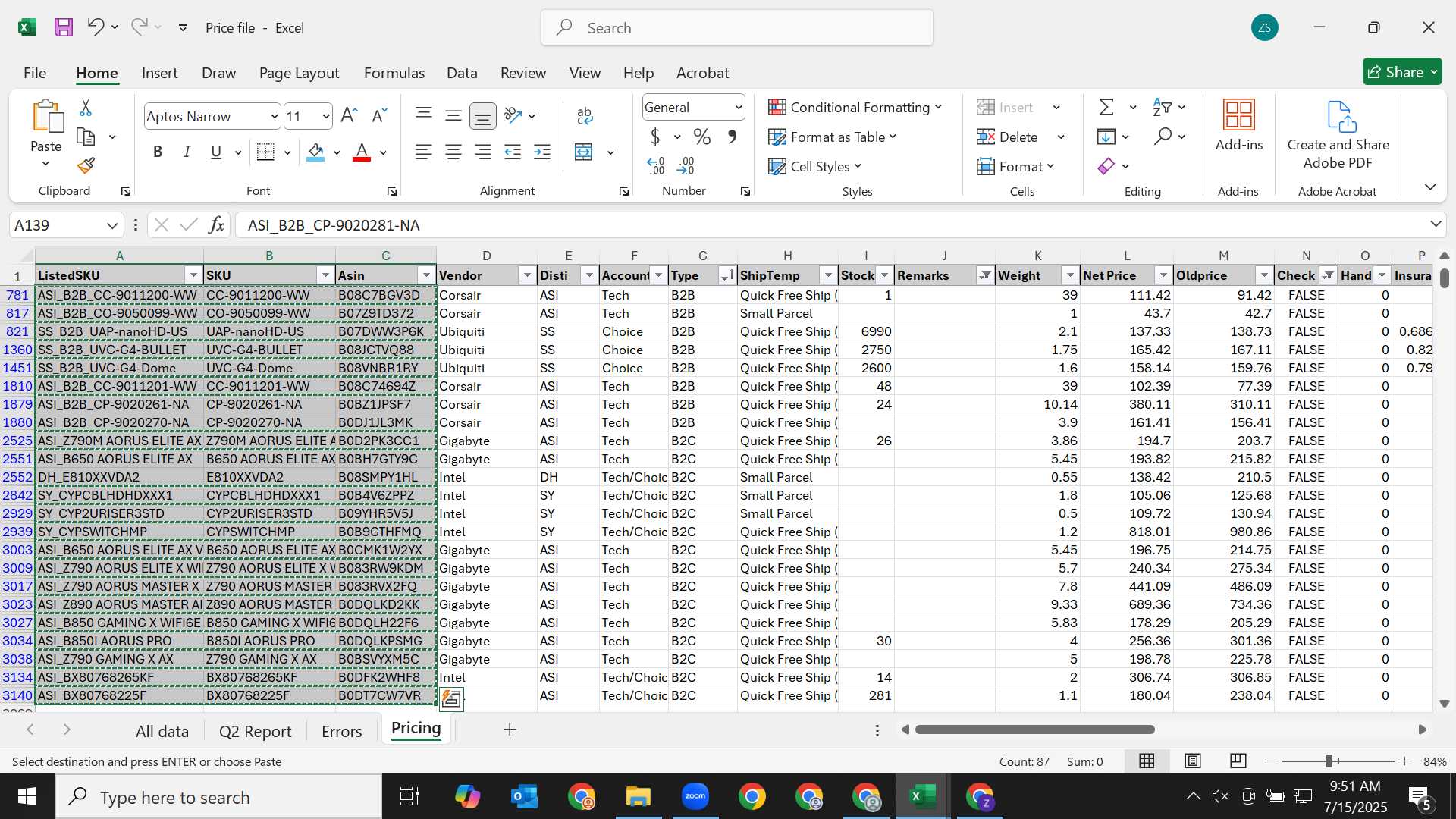Image resolution: width=1456 pixels, height=819 pixels.
Task: Click the Sort & Filter icon
Action: (x=1161, y=107)
